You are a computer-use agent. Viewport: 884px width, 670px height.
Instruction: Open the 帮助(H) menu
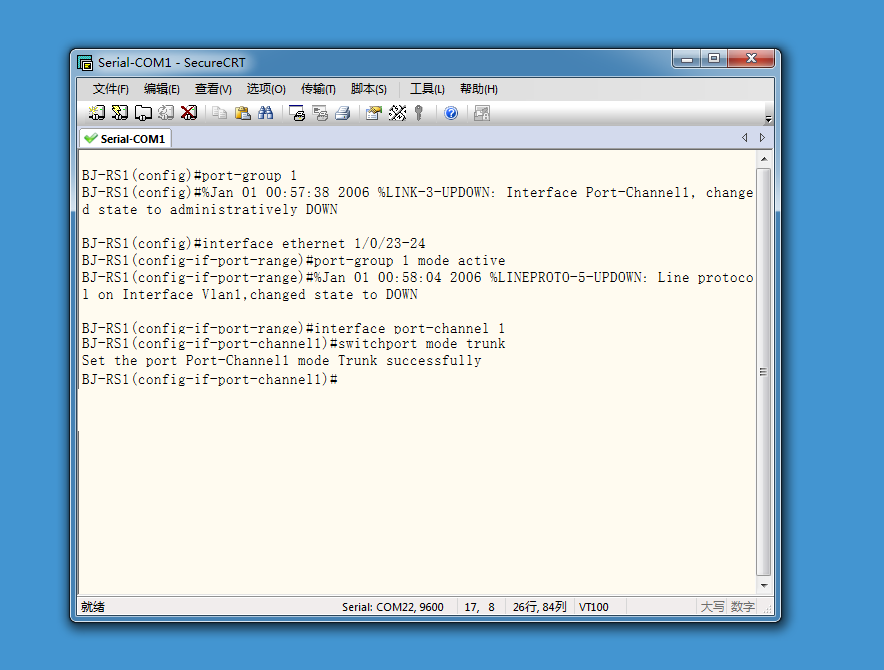click(x=479, y=89)
